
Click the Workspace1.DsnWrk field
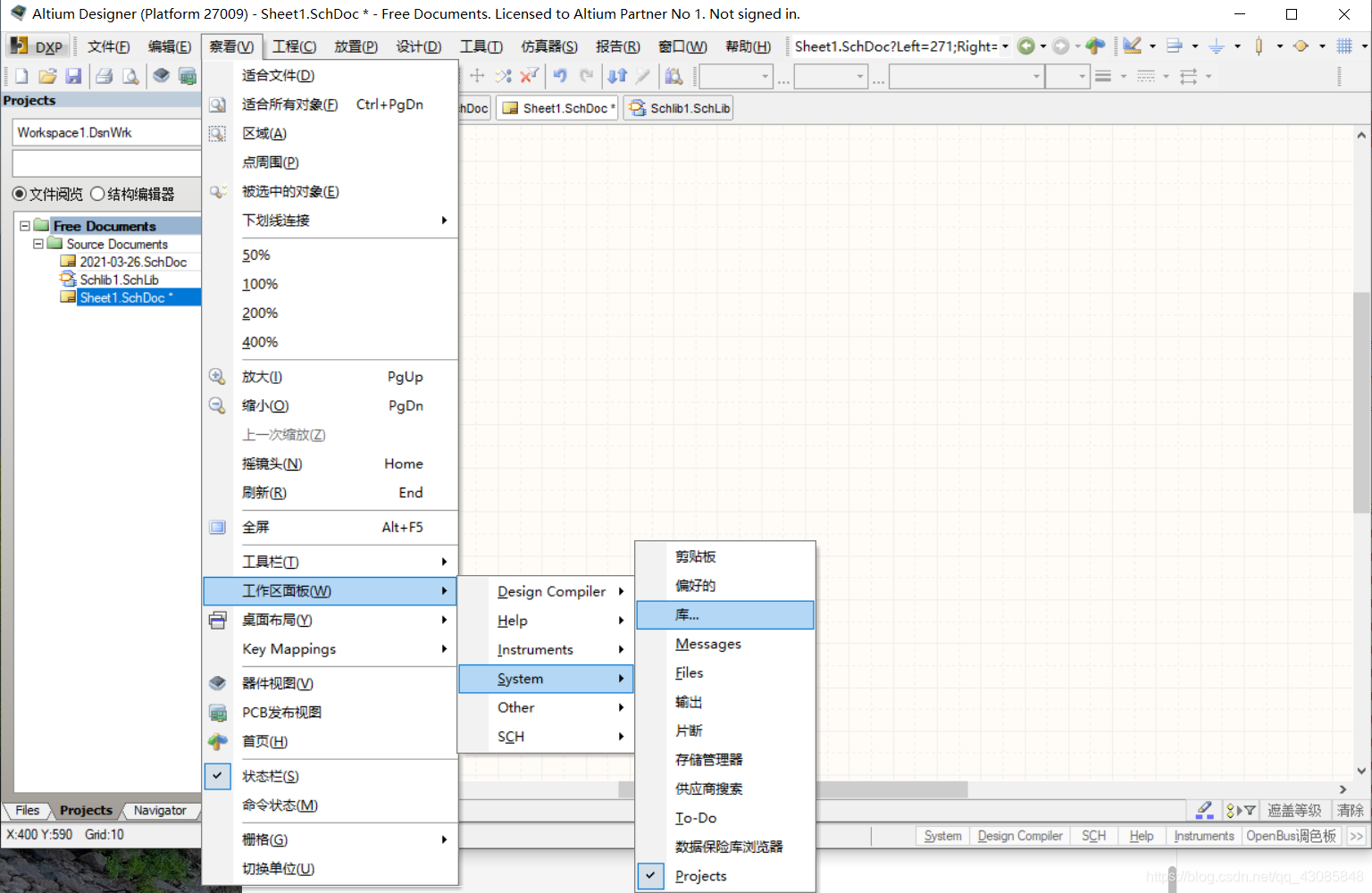click(x=107, y=132)
